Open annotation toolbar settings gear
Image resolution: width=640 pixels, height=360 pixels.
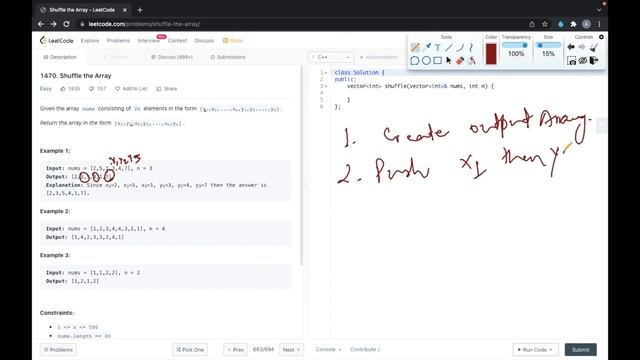[x=601, y=37]
